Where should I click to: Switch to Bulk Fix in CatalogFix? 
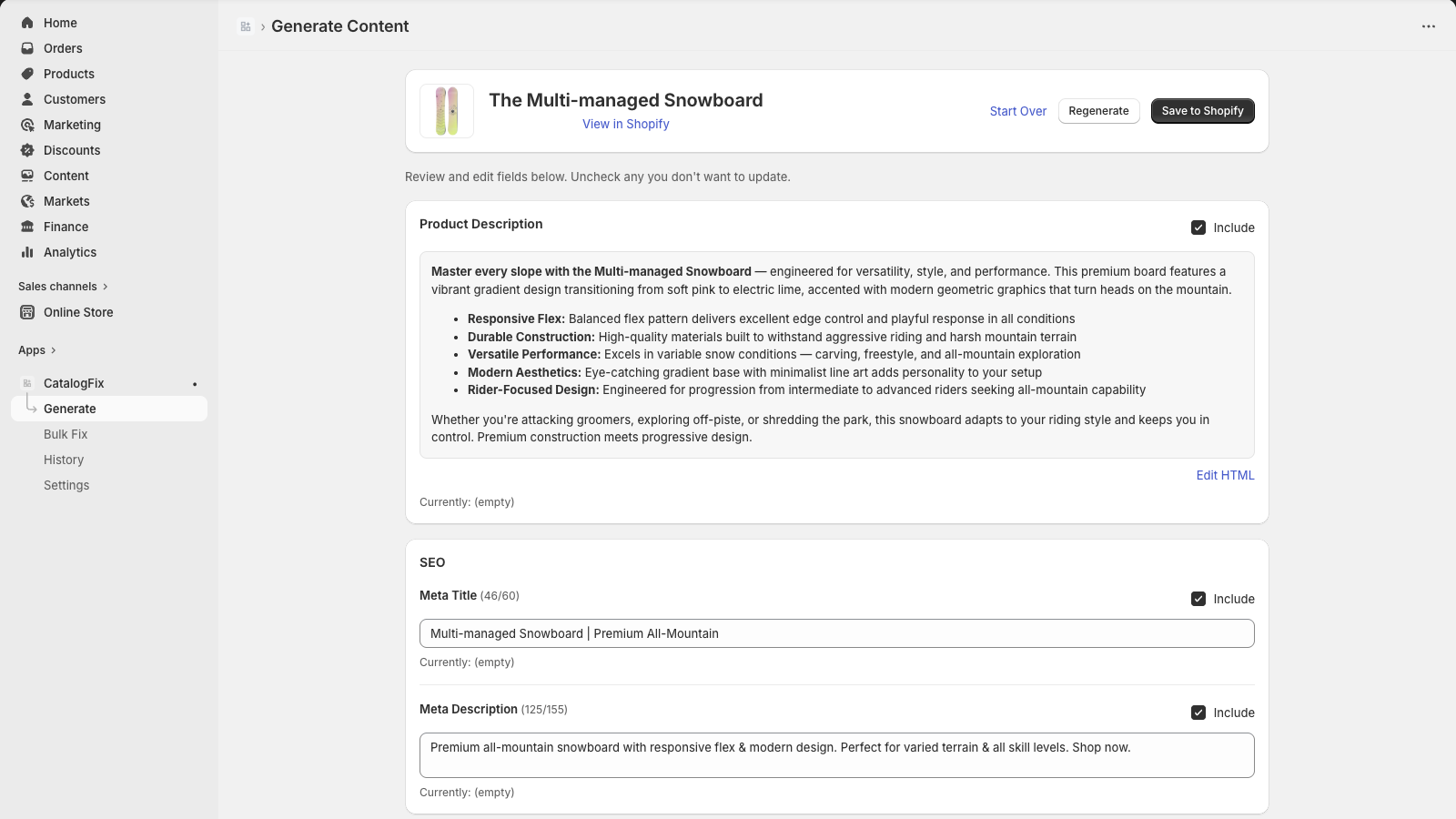(x=66, y=434)
